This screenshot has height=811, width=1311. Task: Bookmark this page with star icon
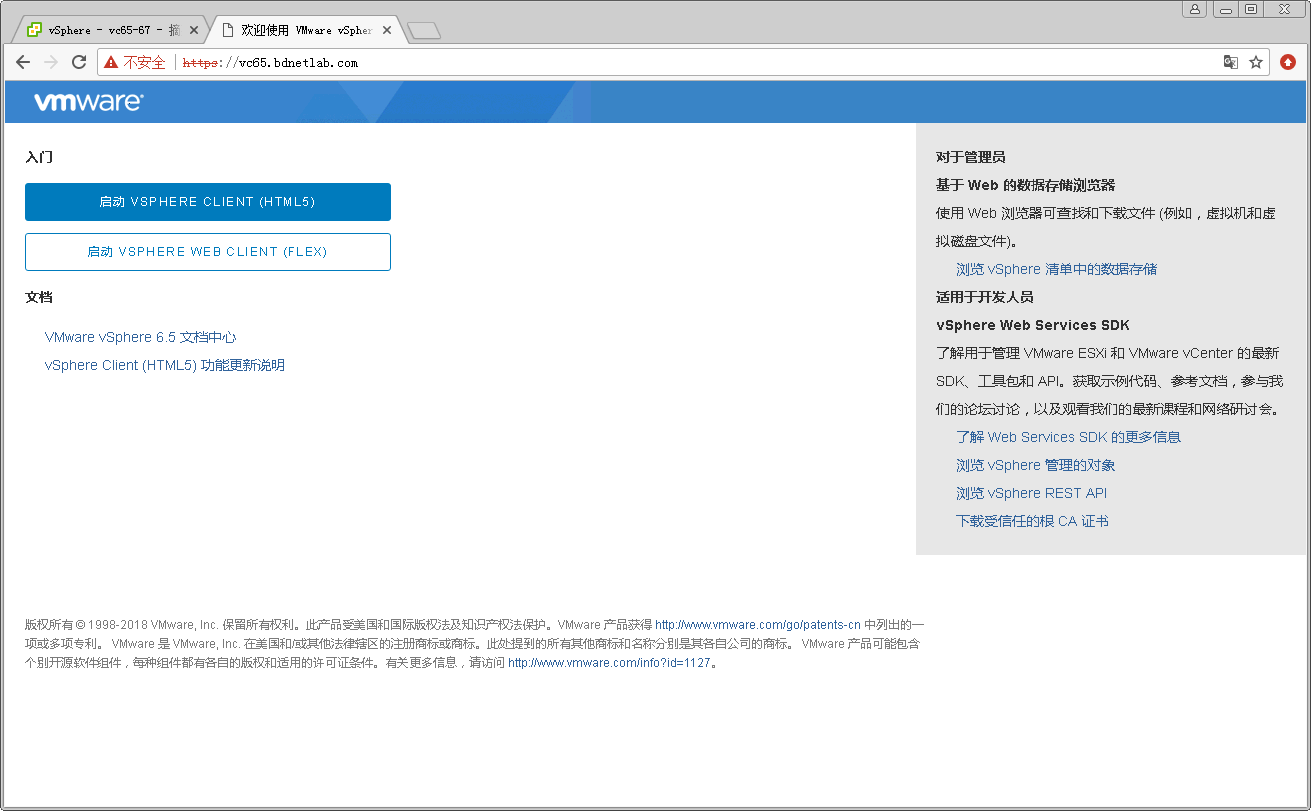coord(1256,62)
